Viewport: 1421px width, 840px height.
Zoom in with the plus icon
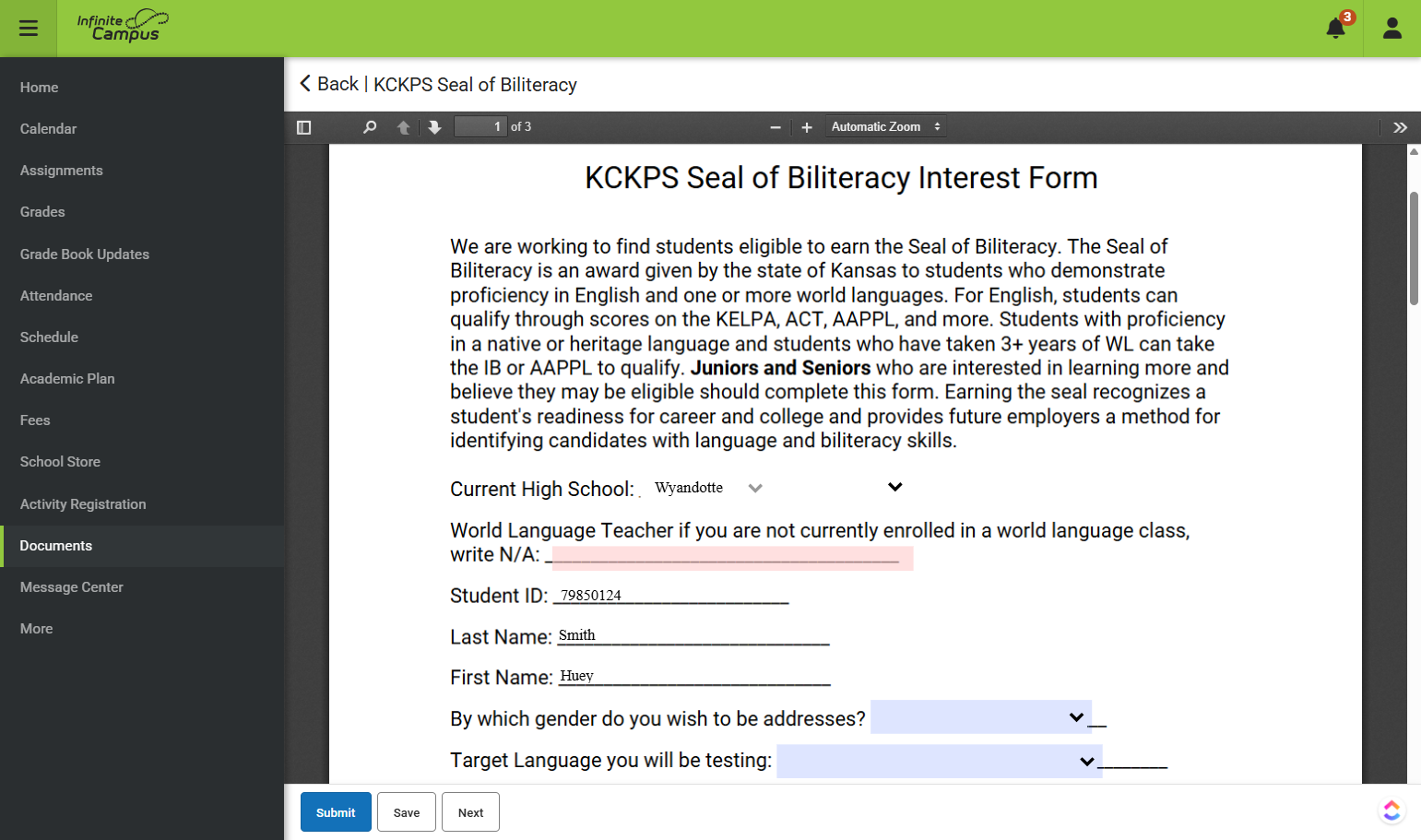click(807, 127)
